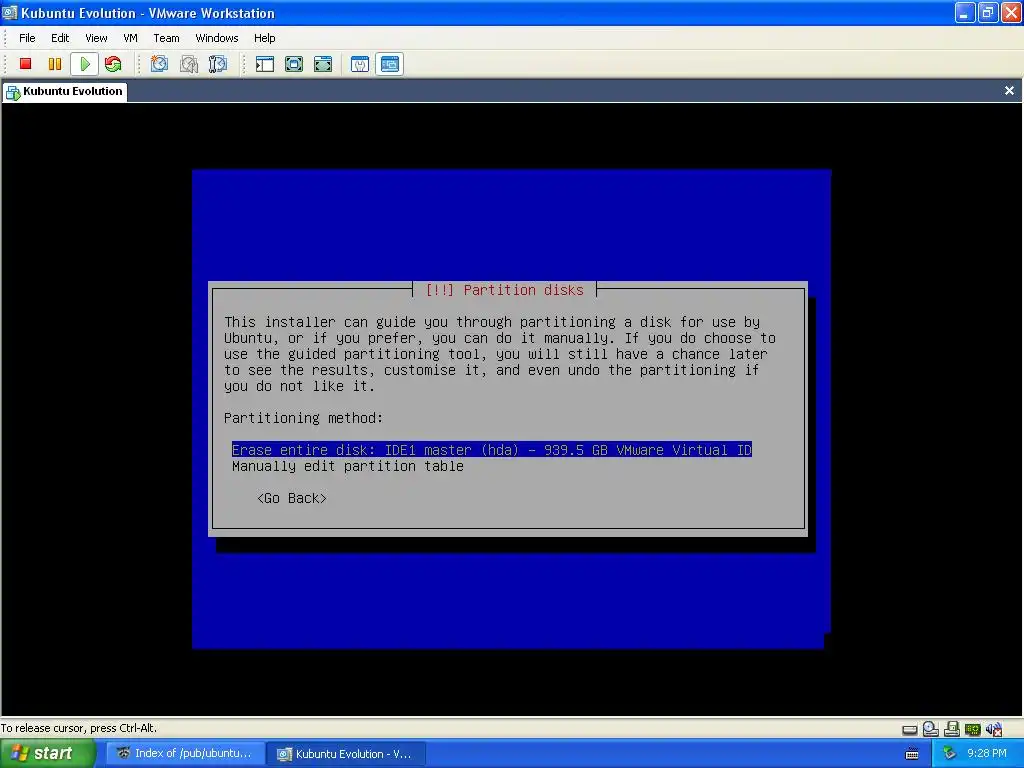This screenshot has width=1024, height=768.
Task: Restore down the VMware Workstation window
Action: (x=987, y=12)
